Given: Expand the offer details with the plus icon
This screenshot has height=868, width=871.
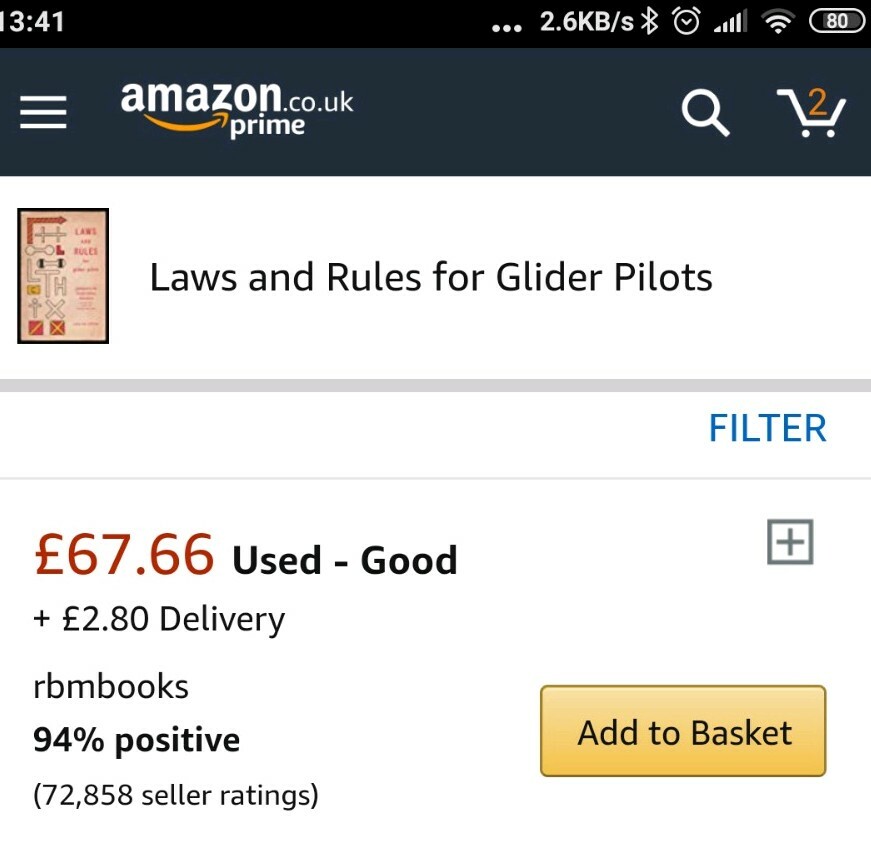Looking at the screenshot, I should coord(789,542).
